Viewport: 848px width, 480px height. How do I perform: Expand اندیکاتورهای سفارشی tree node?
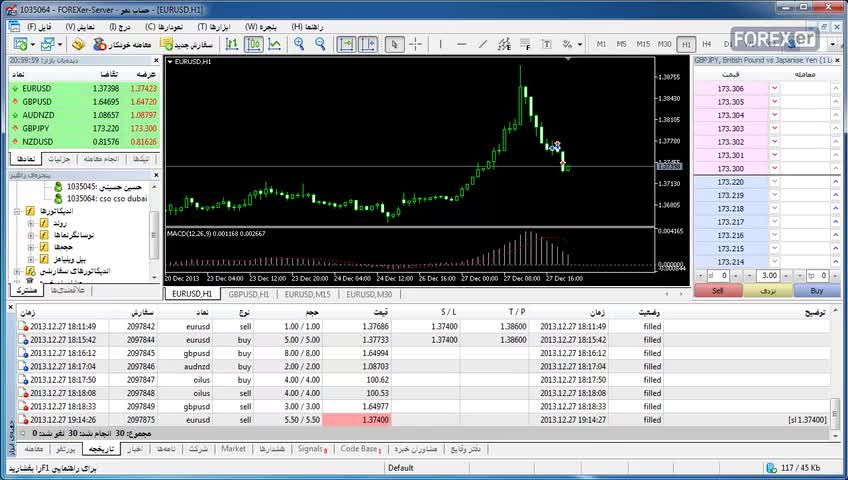(17, 271)
